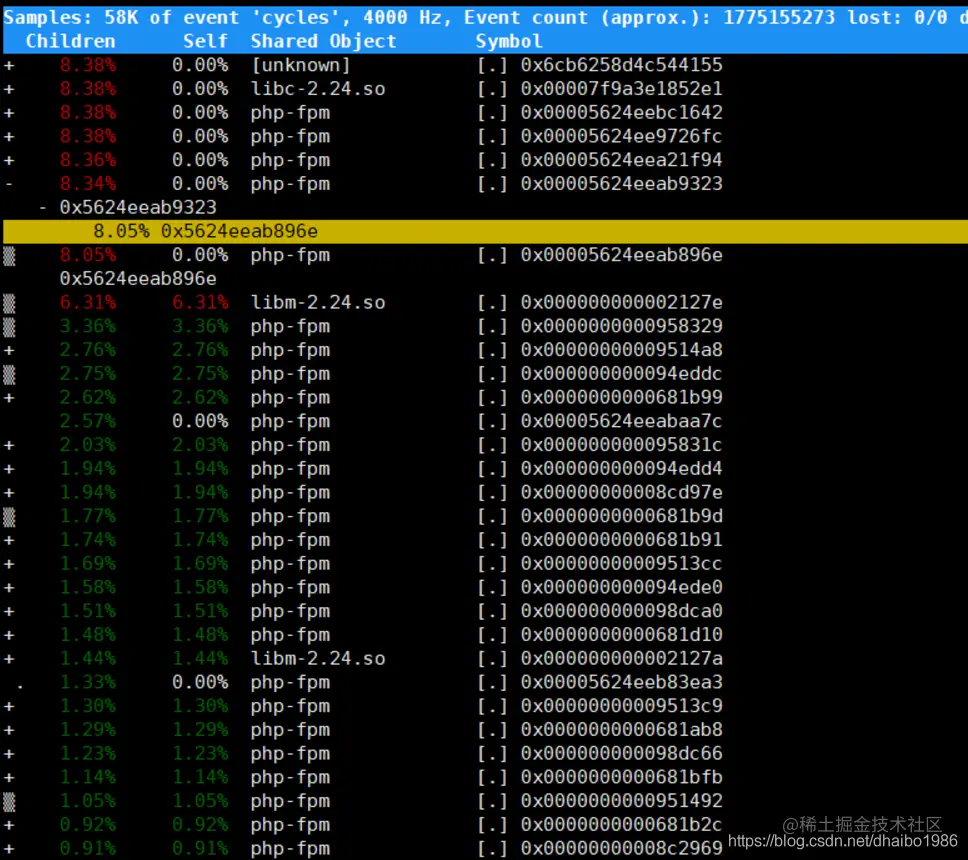Click the 8.36% Children value

tap(88, 161)
